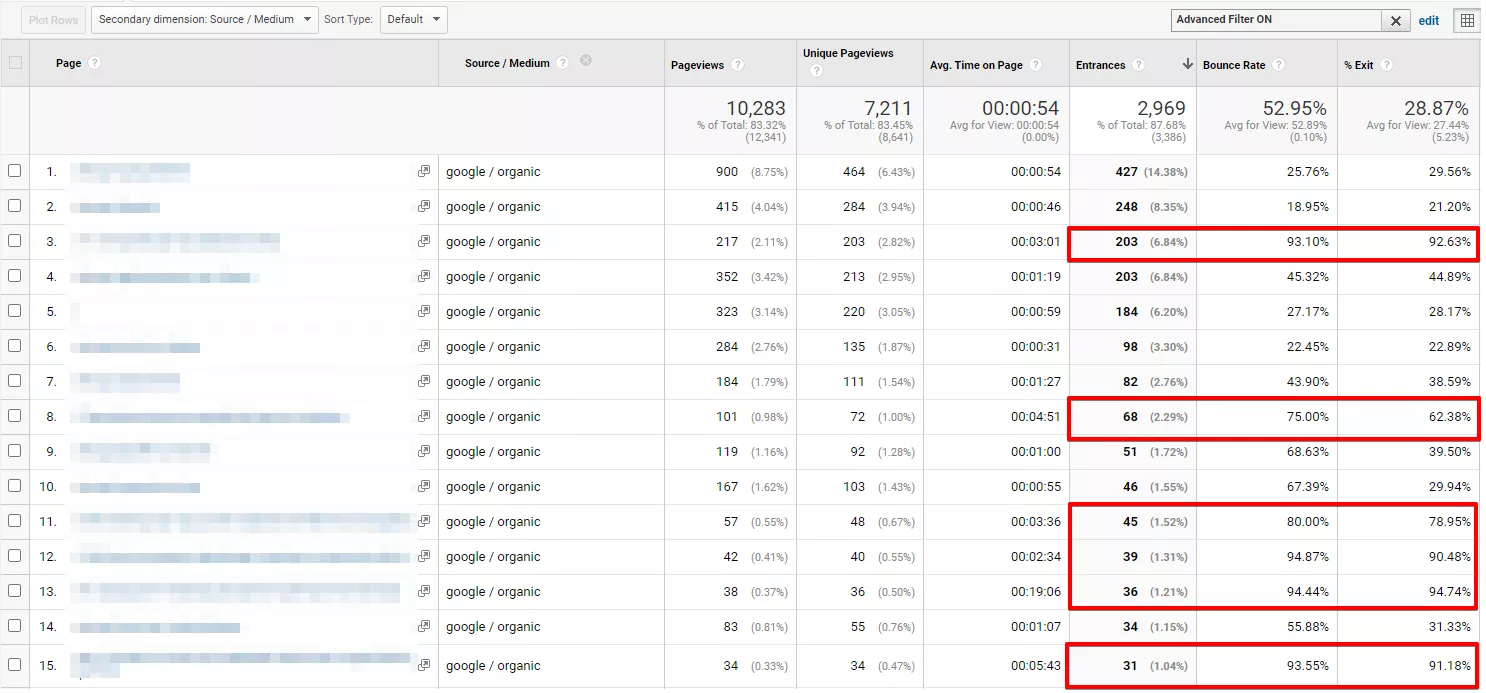Open the blurred page link in row 8

point(210,417)
